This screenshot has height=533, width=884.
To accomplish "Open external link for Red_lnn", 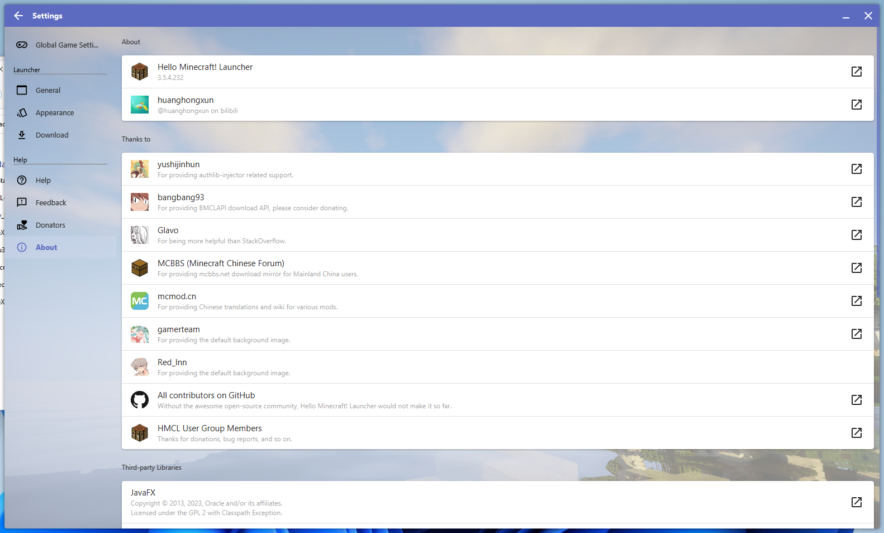I will coord(856,367).
